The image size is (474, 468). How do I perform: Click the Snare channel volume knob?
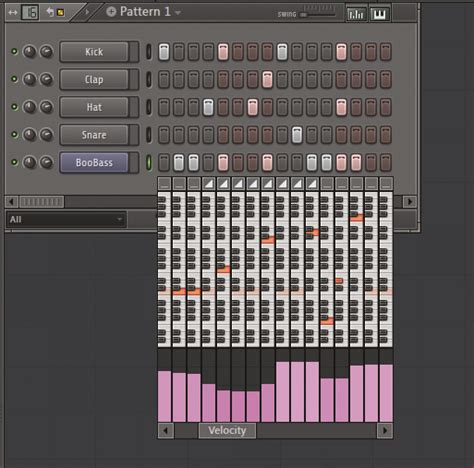[46, 135]
